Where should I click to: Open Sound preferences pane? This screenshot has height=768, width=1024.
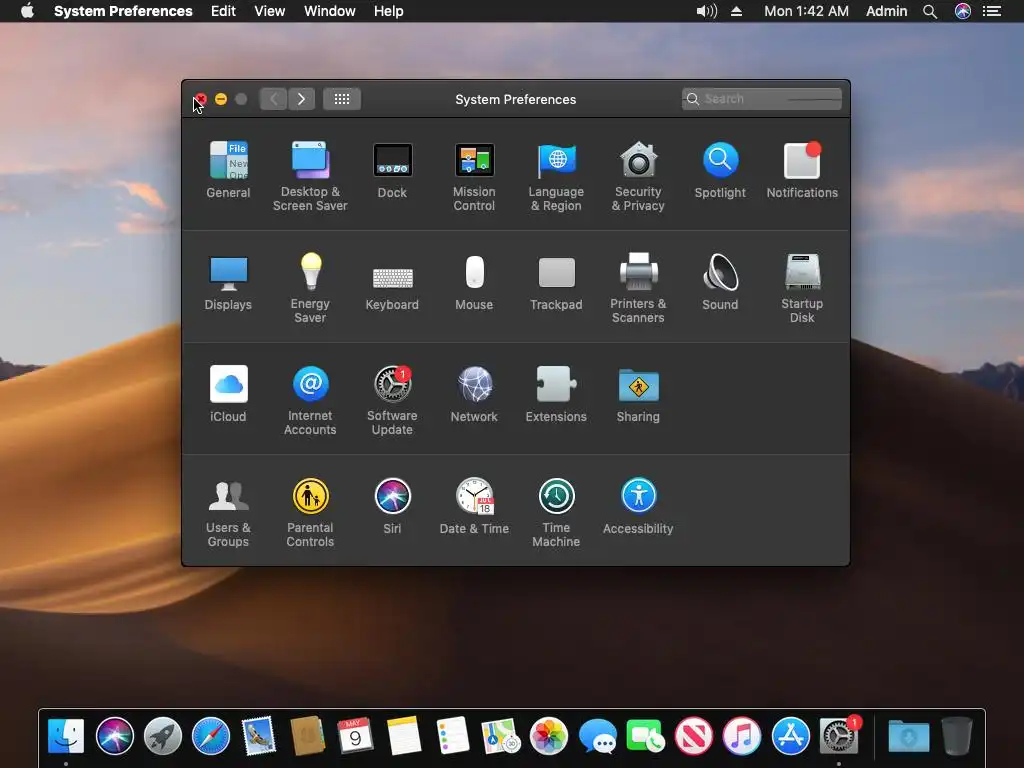tap(720, 281)
